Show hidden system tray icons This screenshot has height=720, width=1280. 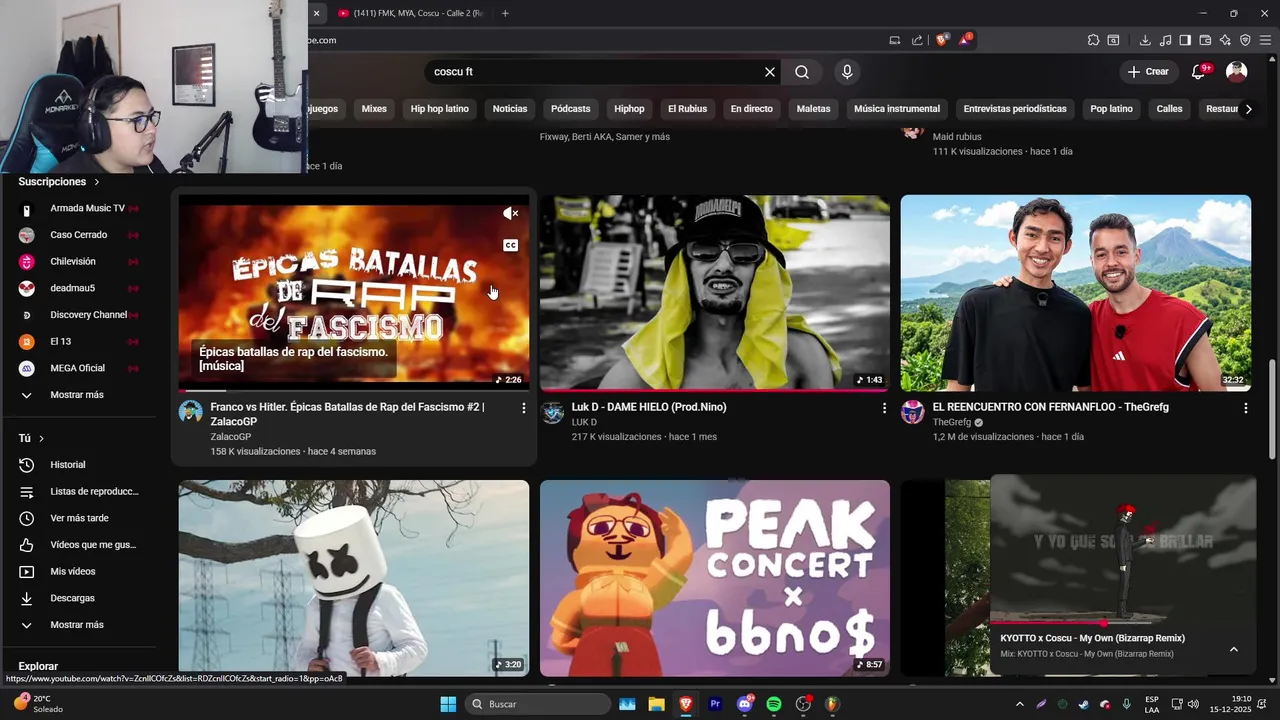pyautogui.click(x=1019, y=704)
